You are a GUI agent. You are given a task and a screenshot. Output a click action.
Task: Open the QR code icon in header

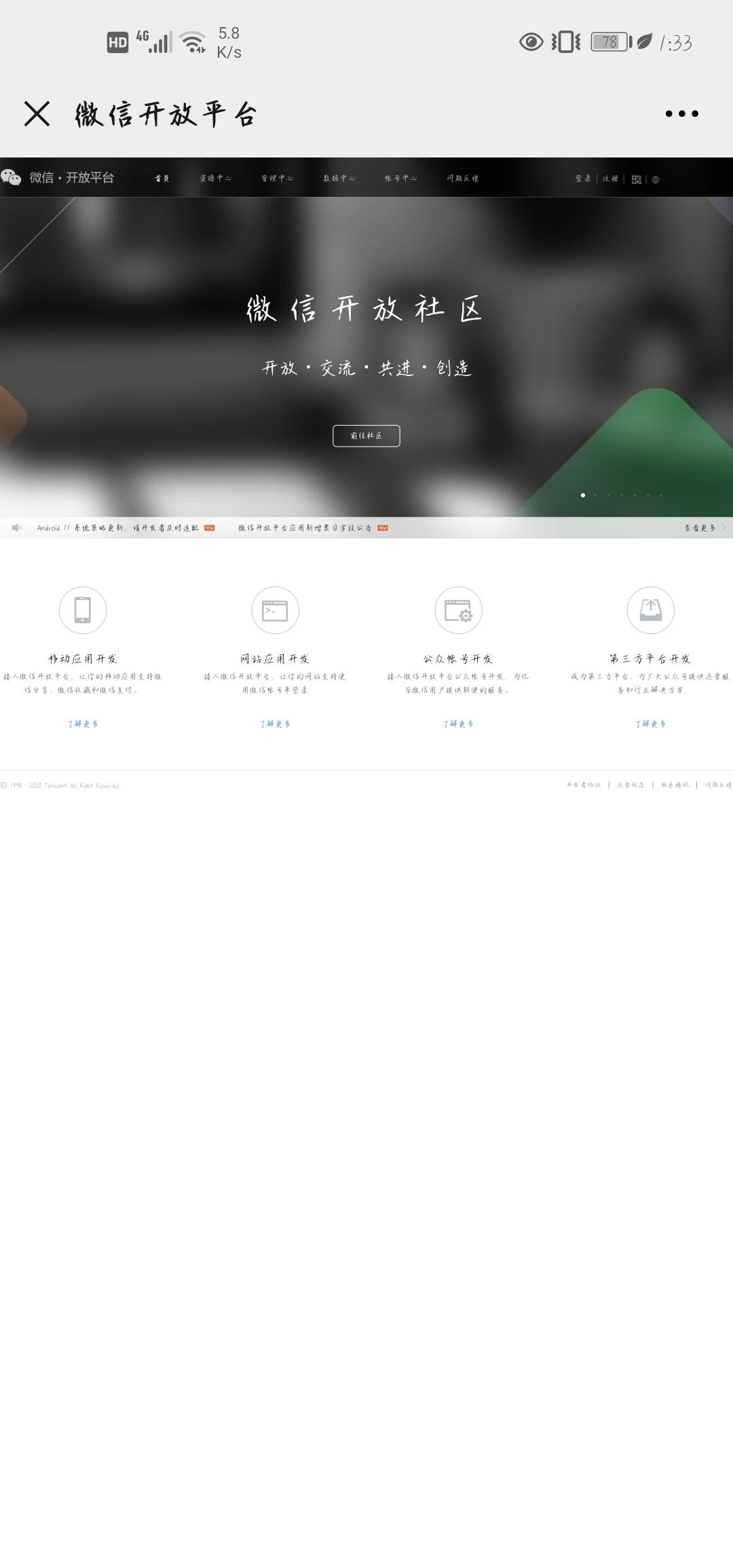pyautogui.click(x=636, y=179)
